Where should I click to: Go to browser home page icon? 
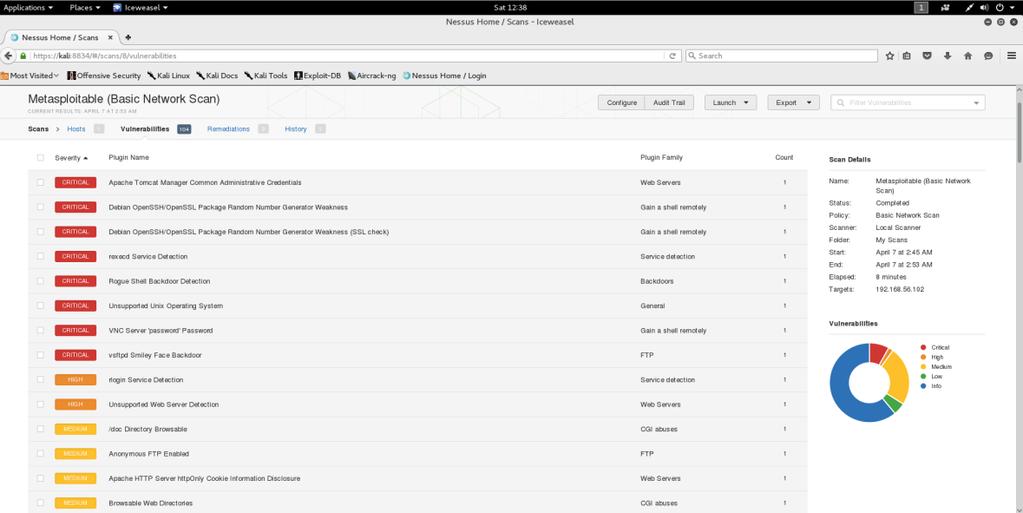point(968,56)
